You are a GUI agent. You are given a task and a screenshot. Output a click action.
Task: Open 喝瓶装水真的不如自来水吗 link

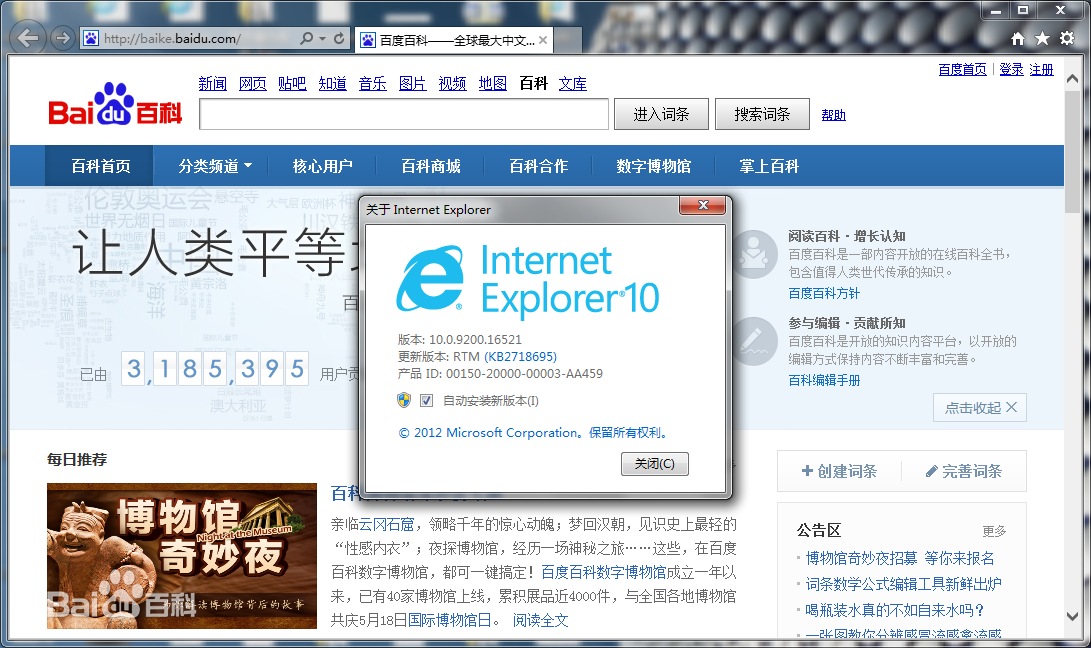[895, 610]
